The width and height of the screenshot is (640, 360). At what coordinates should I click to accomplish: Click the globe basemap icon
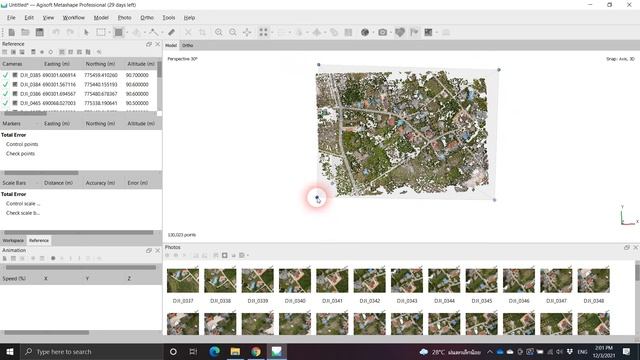[x=365, y=32]
